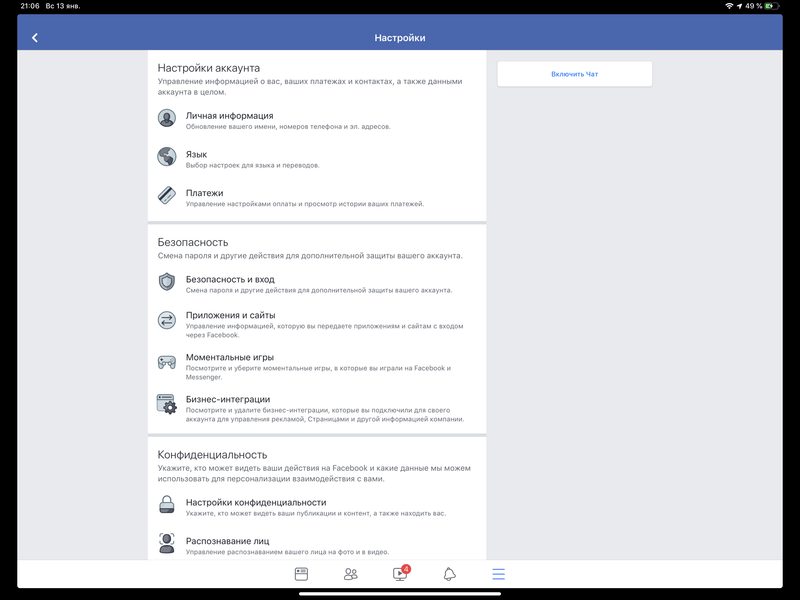Open Язык settings
The height and width of the screenshot is (600, 800).
(317, 158)
